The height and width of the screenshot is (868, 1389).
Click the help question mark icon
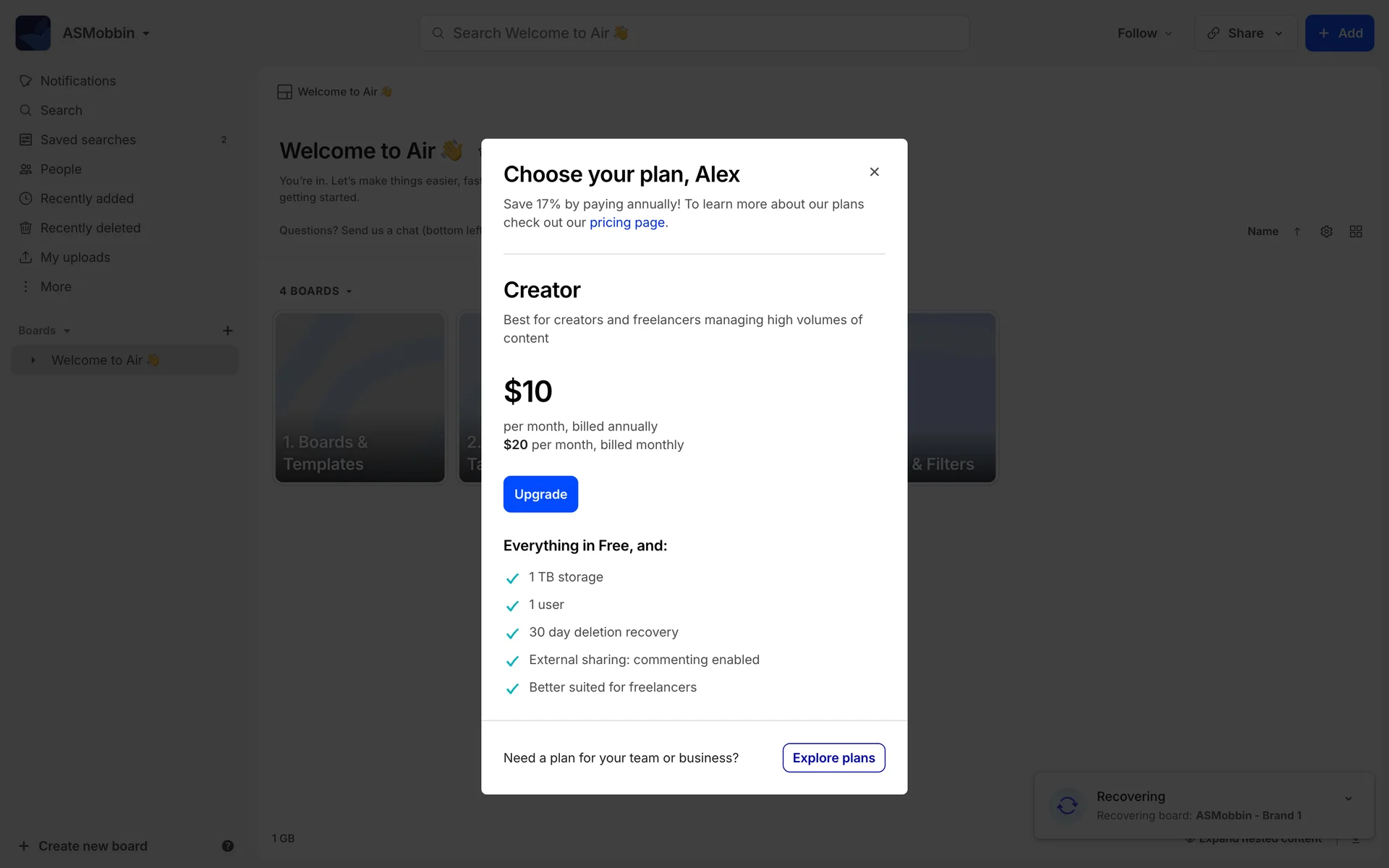[227, 846]
